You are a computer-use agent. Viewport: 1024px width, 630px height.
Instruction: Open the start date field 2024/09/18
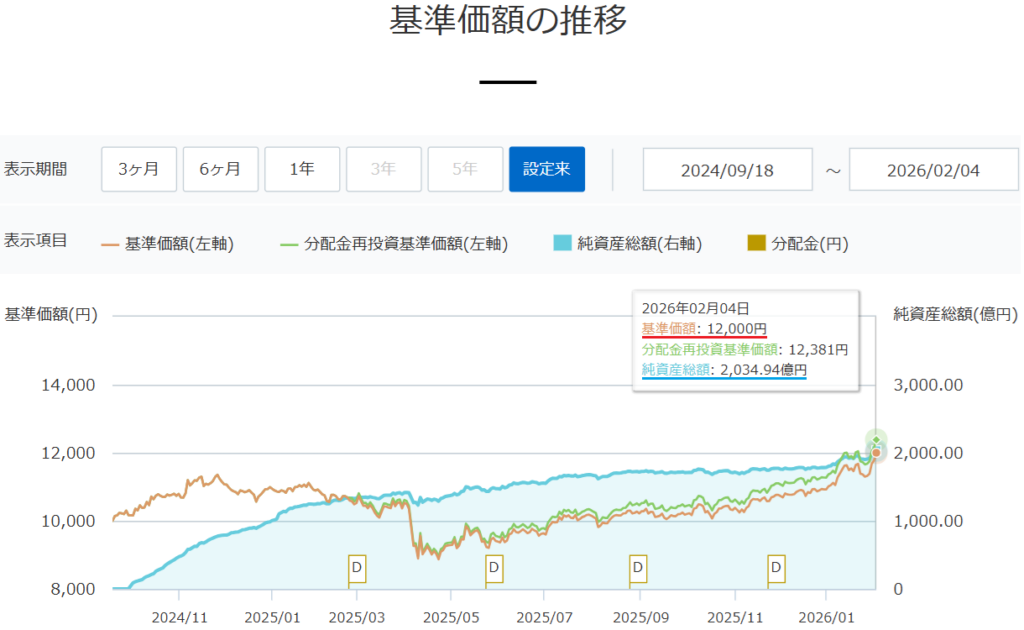click(727, 169)
